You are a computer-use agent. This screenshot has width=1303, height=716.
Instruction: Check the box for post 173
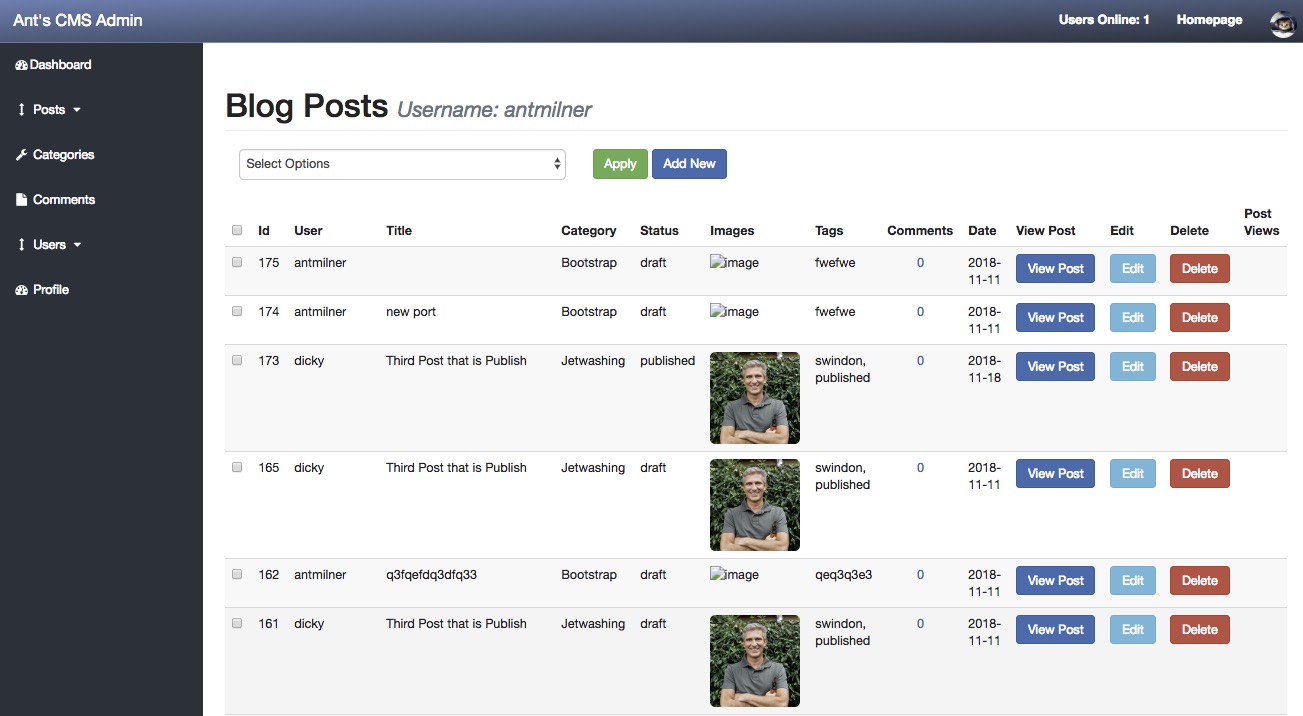click(237, 360)
